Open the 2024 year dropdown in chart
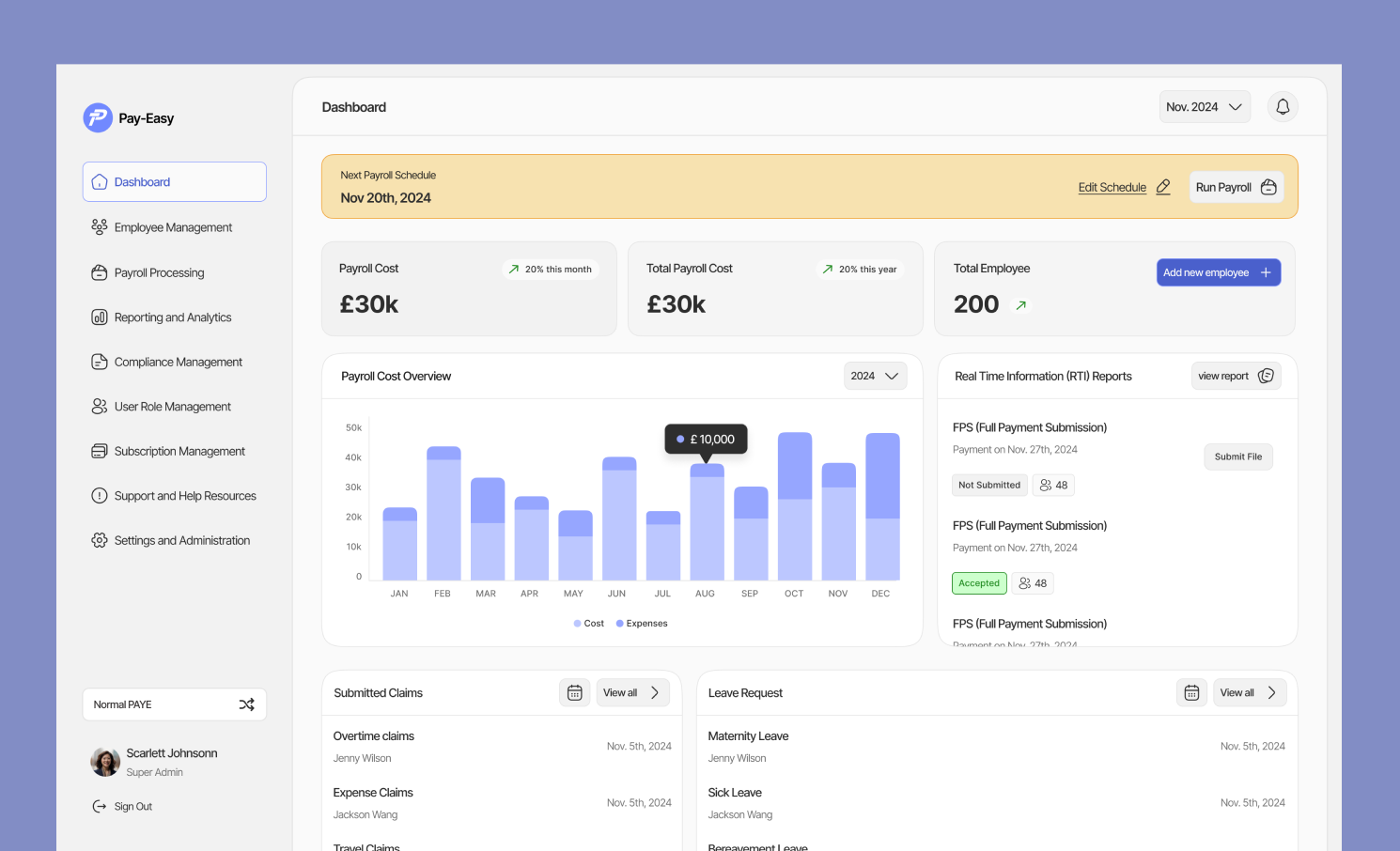This screenshot has height=851, width=1400. tap(874, 376)
